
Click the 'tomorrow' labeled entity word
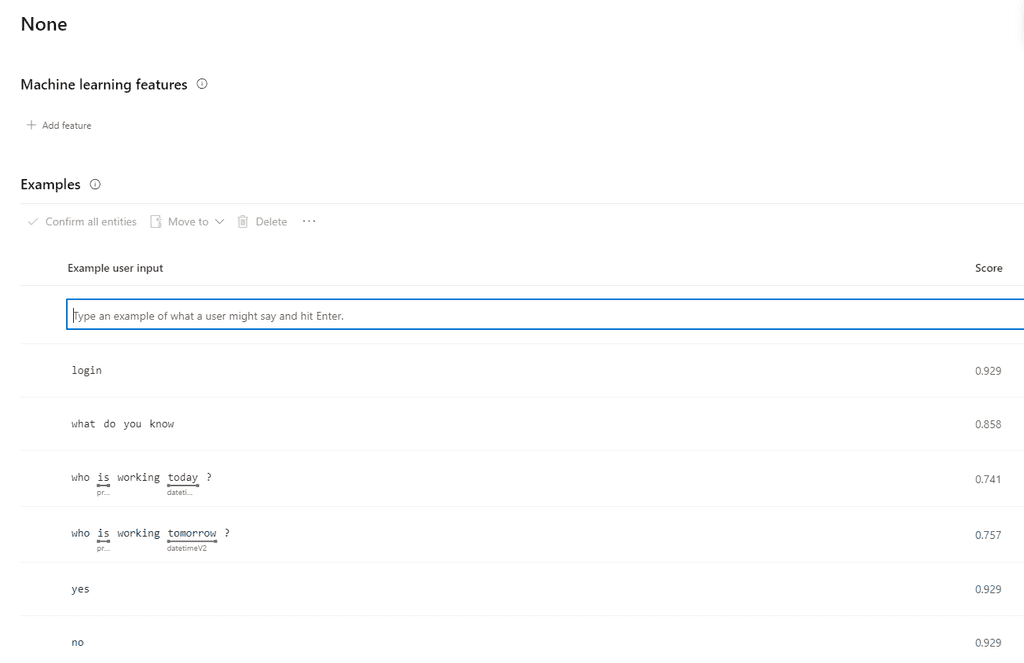(192, 534)
